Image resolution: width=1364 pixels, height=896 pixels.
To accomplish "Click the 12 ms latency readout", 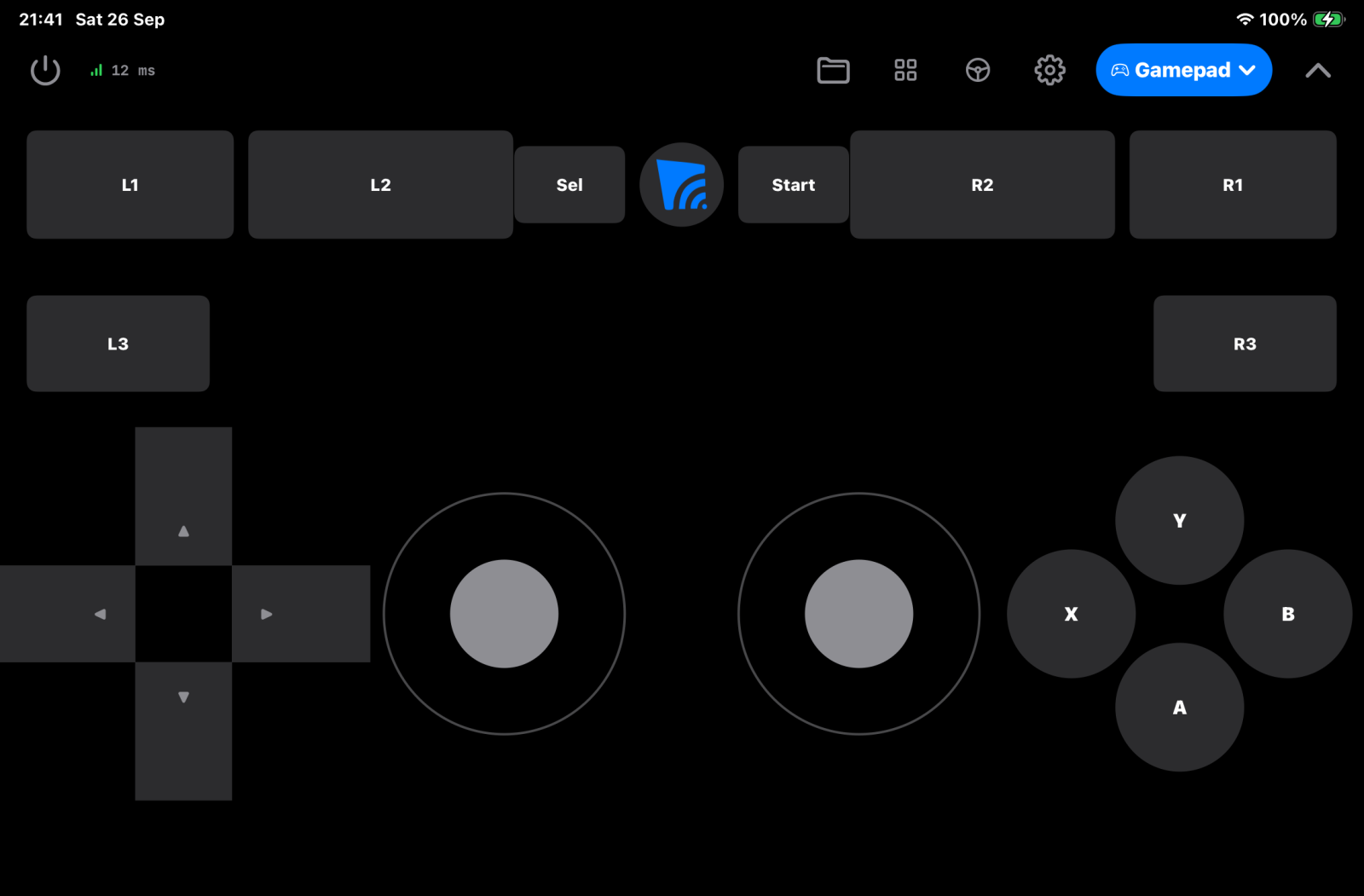I will click(133, 71).
